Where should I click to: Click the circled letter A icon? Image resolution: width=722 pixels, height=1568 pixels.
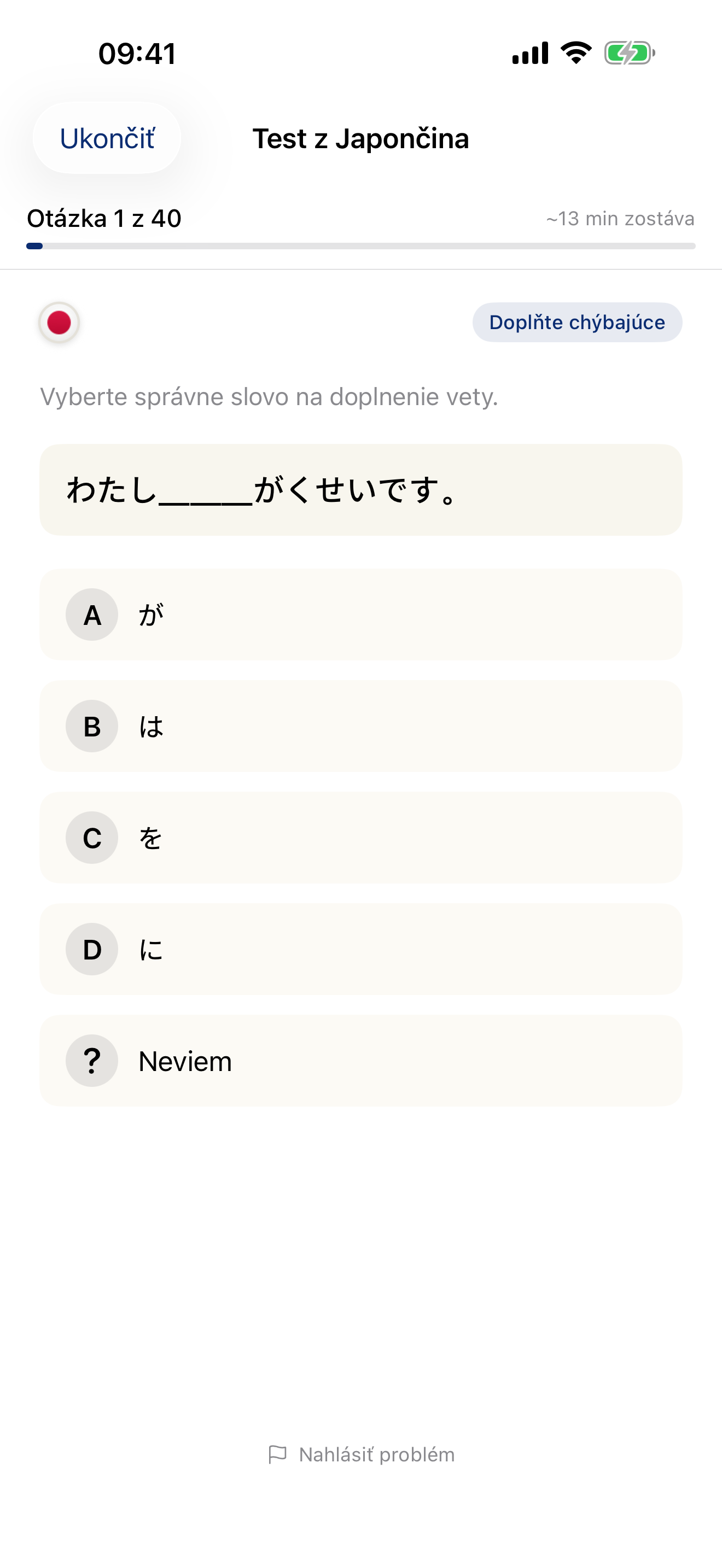tap(91, 615)
